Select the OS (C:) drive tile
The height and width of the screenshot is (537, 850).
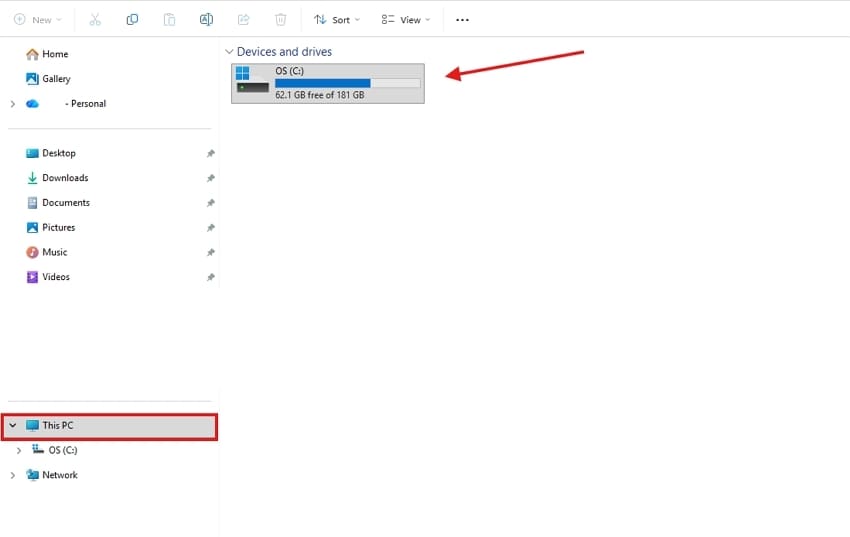pyautogui.click(x=328, y=83)
